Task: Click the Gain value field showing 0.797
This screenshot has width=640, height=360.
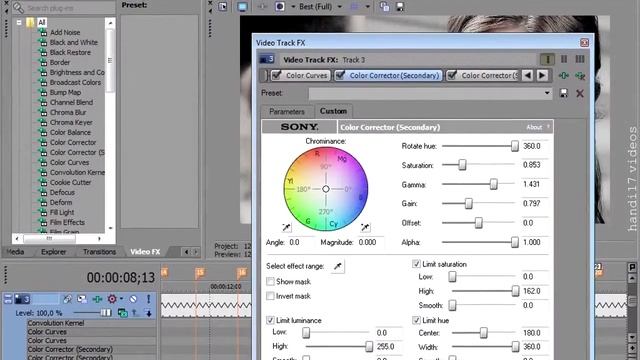Action: 536,204
